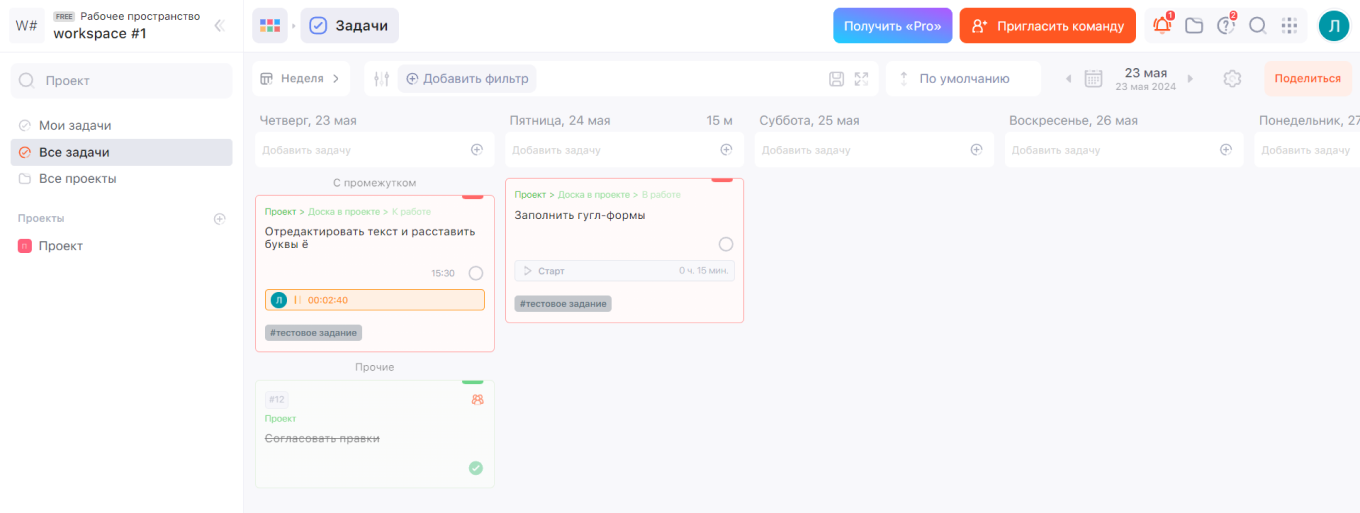Click 15:30 time on Thursday task
Viewport: 1360px width, 513px height.
click(x=443, y=273)
